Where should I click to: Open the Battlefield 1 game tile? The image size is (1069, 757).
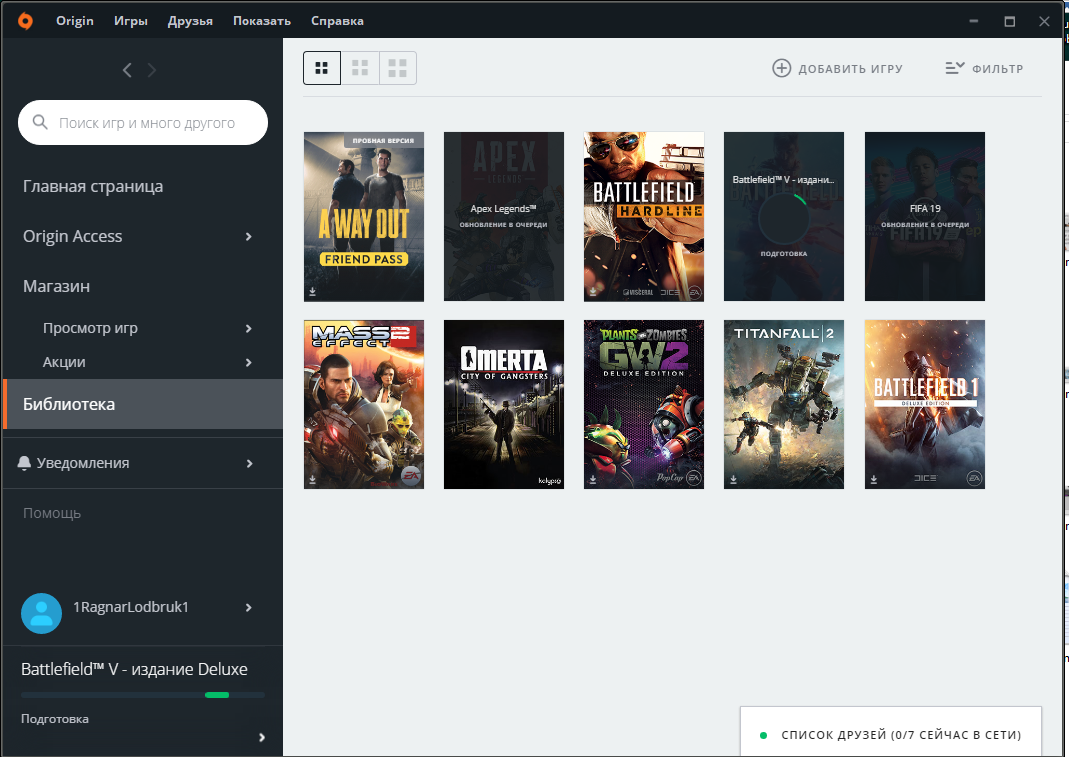pos(924,404)
